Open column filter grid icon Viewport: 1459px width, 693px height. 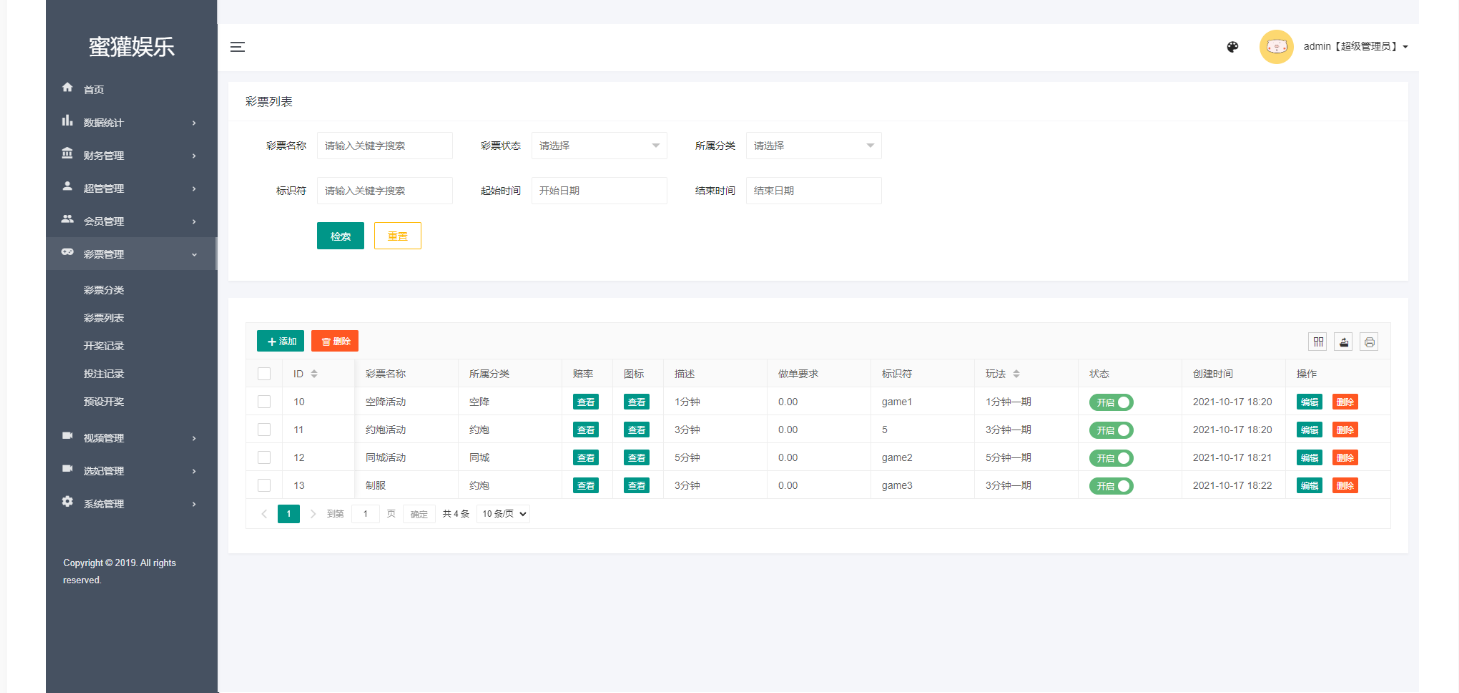click(x=1318, y=342)
